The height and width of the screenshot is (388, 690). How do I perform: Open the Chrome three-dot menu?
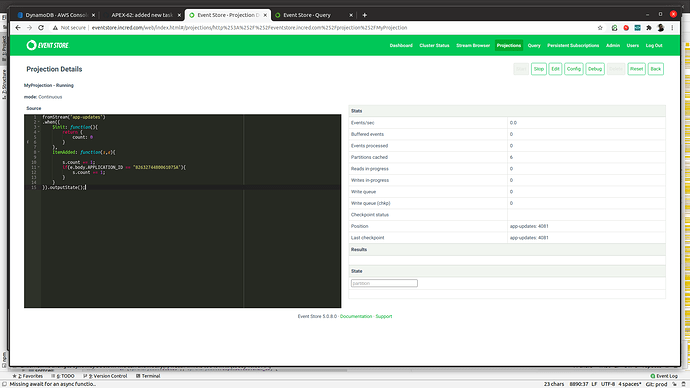(x=672, y=28)
